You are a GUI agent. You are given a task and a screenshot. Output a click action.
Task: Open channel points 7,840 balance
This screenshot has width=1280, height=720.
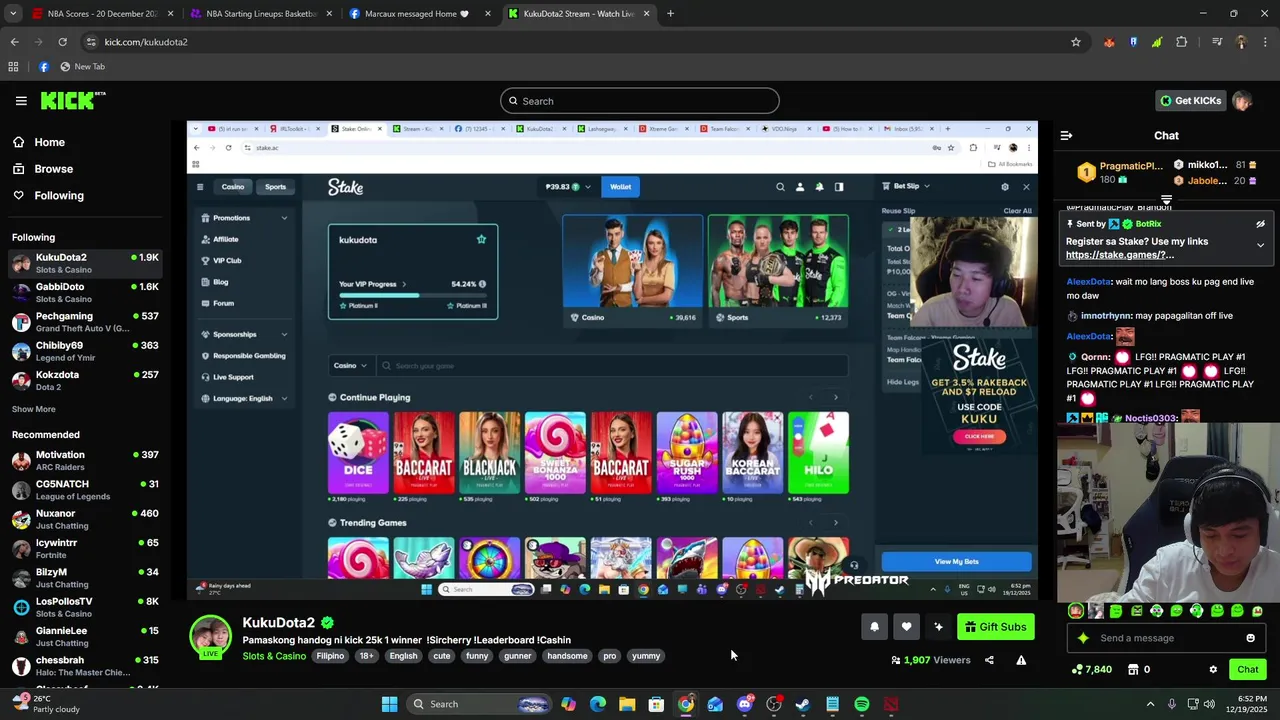pos(1092,669)
